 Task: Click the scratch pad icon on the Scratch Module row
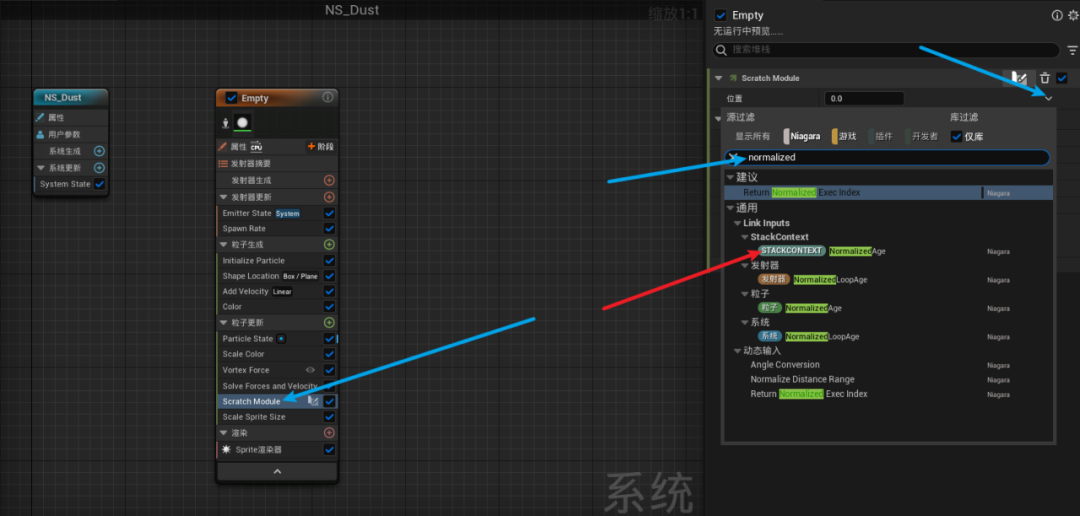313,401
